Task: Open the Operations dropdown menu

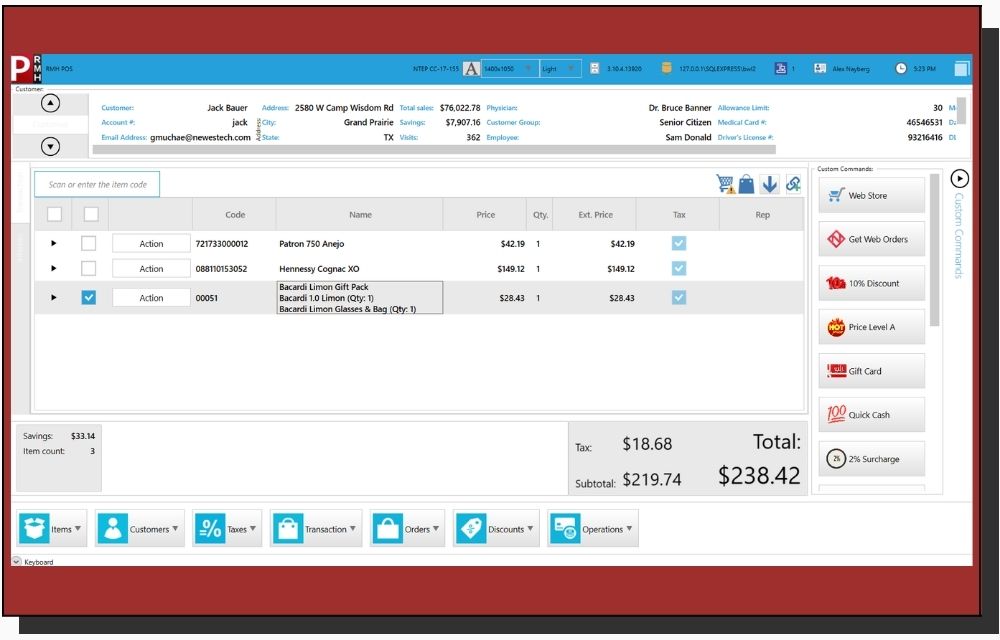Action: [x=592, y=528]
